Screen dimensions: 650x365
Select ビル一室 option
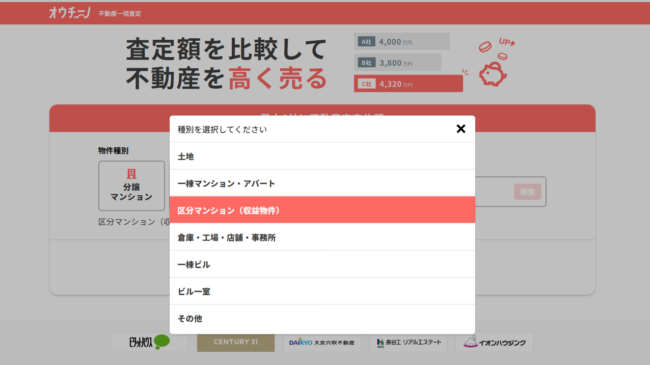(322, 291)
